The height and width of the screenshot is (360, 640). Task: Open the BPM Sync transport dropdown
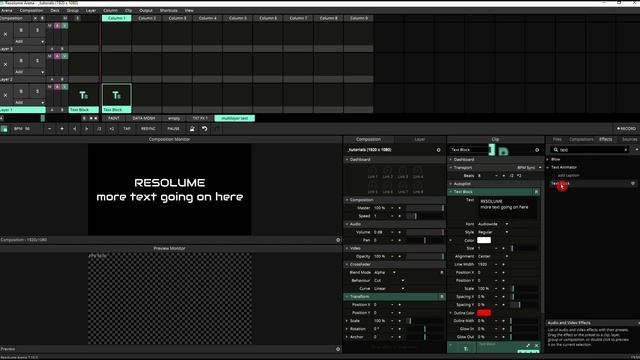529,168
